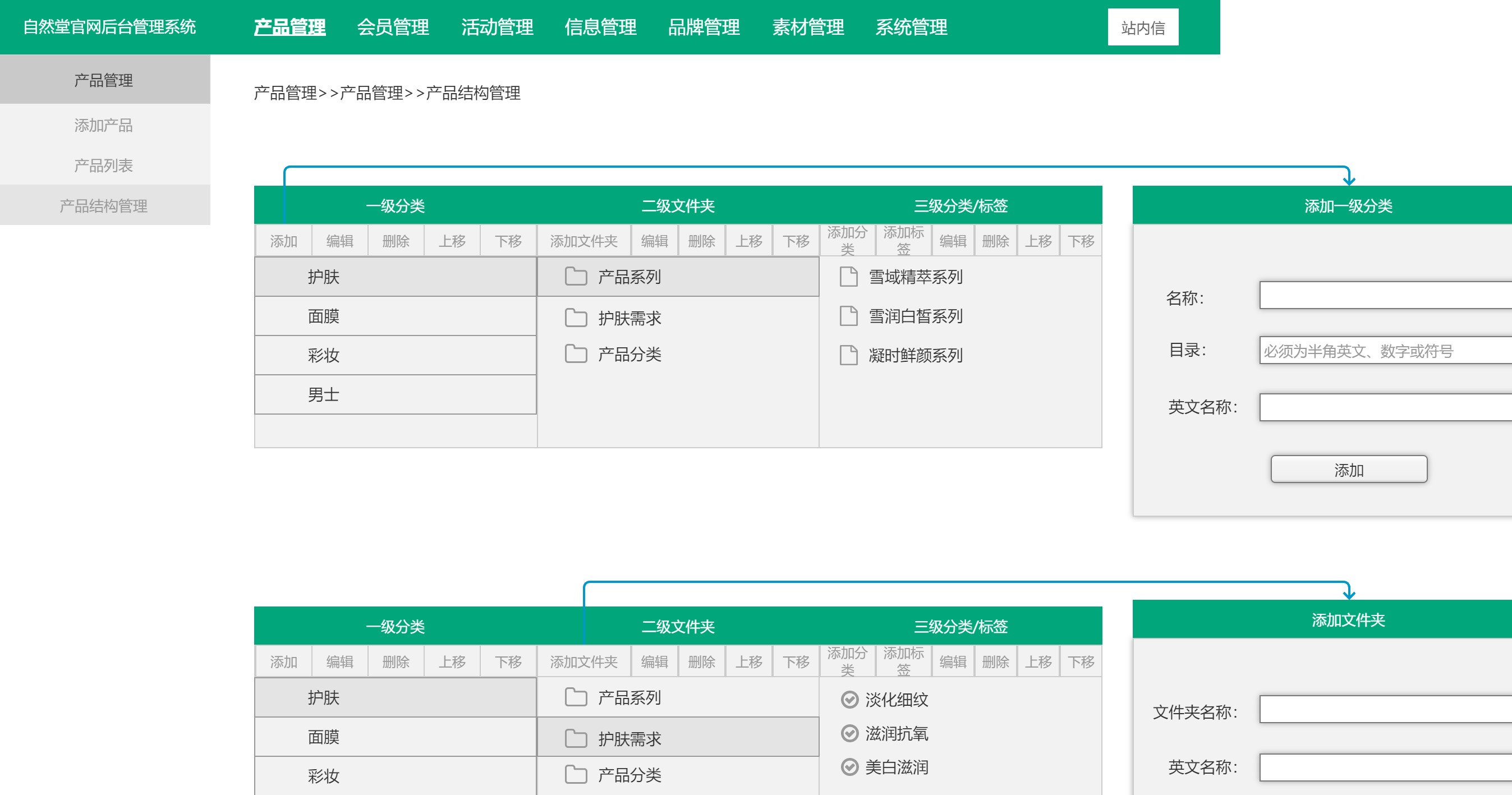Select 添加产品 in the left sidebar

pos(104,125)
